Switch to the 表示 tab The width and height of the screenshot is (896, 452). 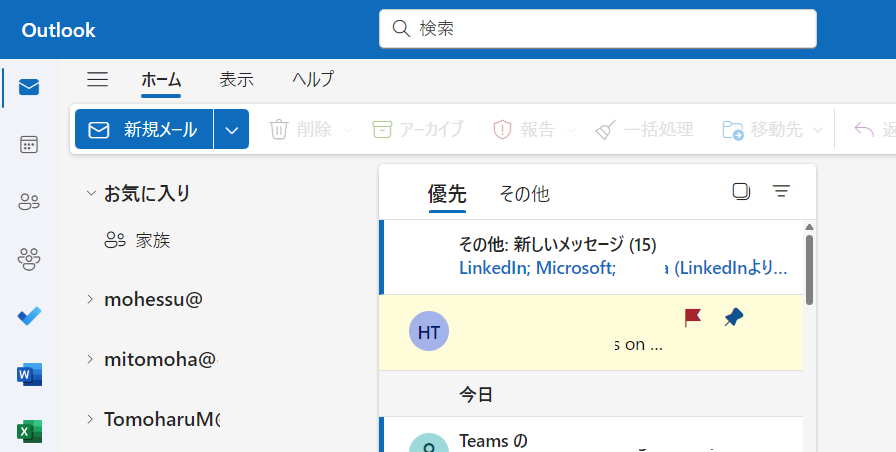click(x=237, y=80)
